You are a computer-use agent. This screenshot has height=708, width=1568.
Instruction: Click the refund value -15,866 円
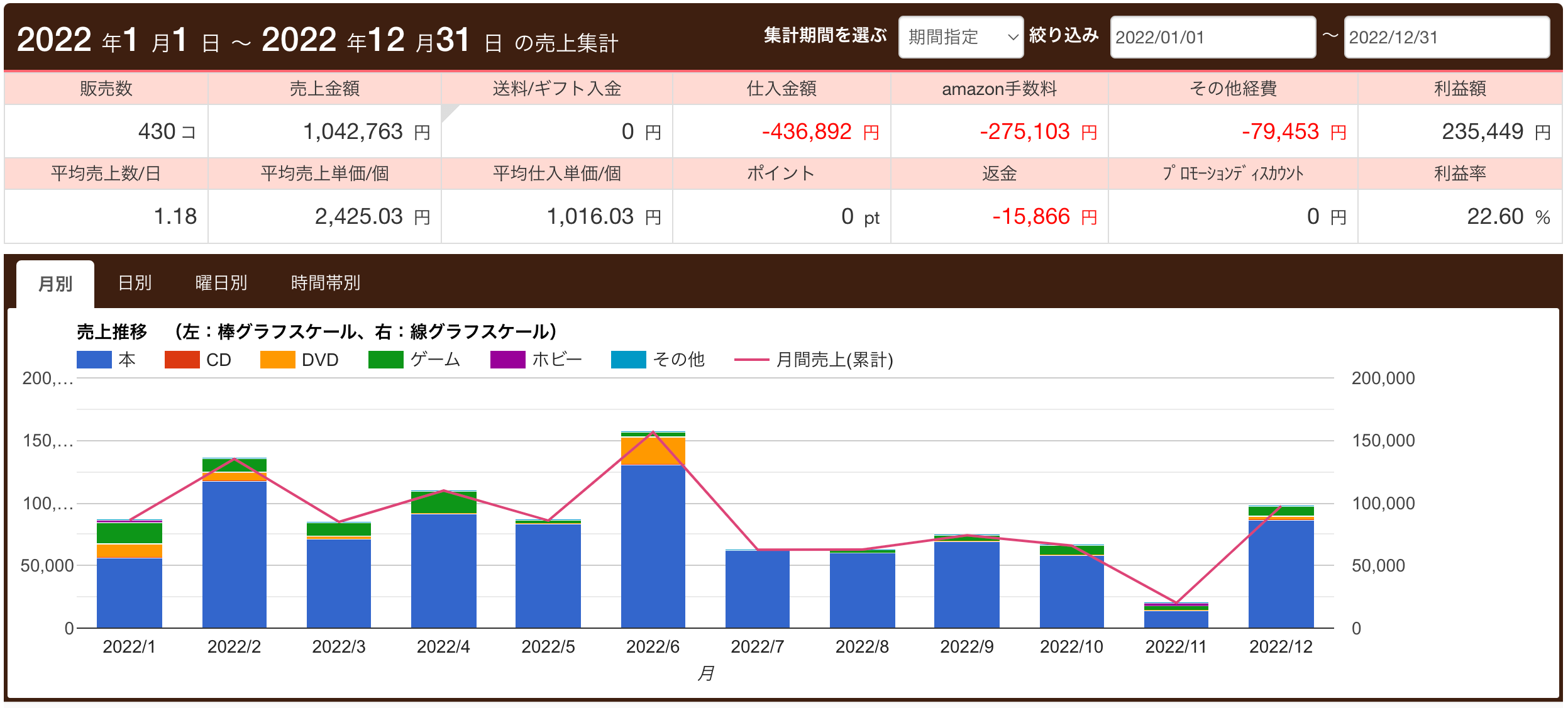1044,217
